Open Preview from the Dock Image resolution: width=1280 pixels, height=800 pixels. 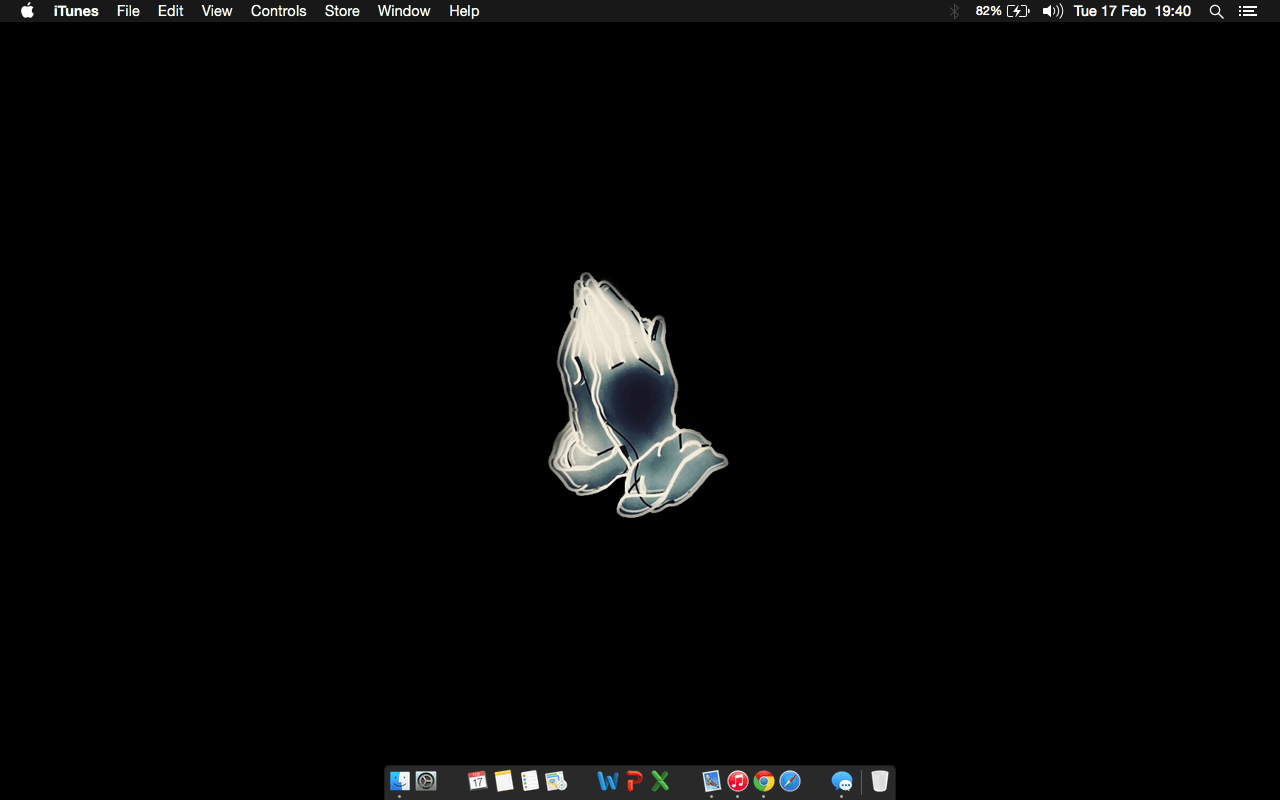(x=712, y=781)
